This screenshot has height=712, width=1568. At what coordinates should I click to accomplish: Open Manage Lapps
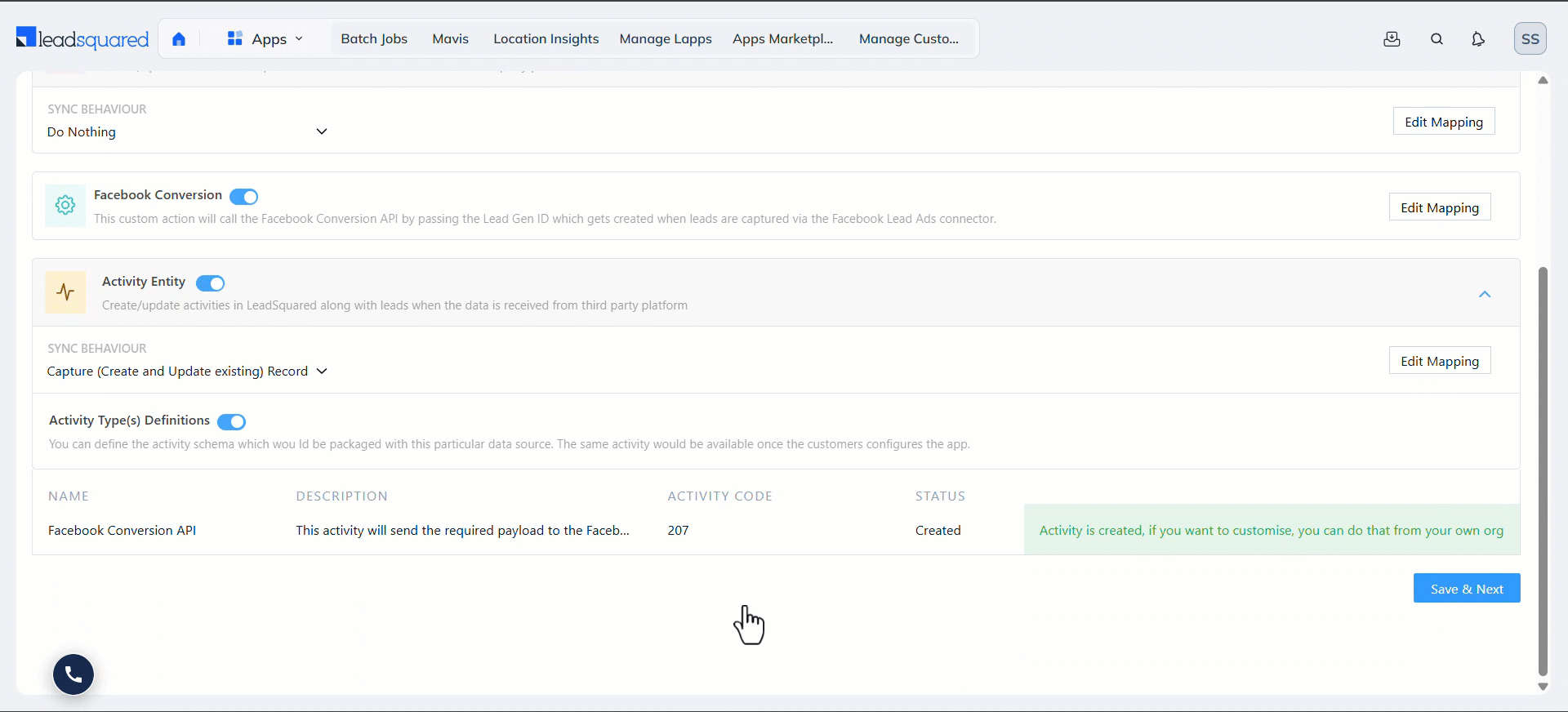(666, 39)
